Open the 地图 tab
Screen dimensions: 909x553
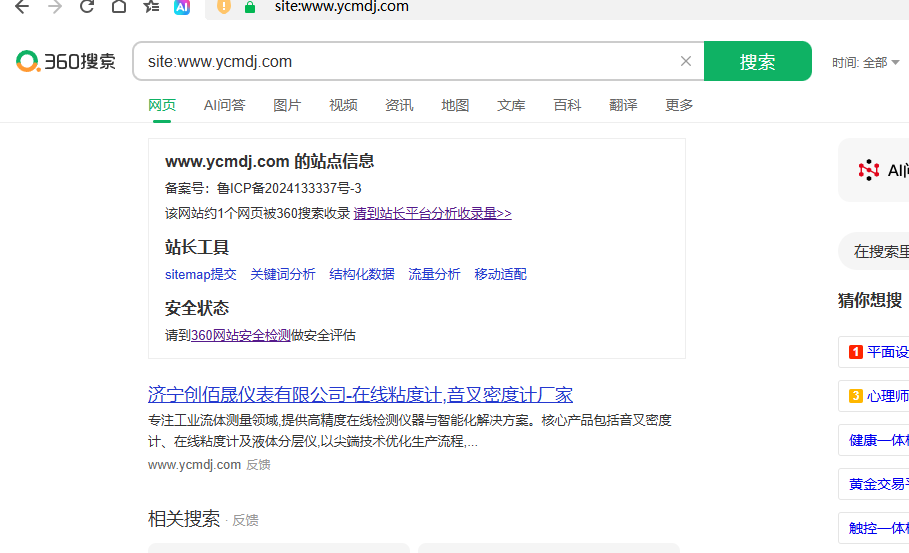[x=455, y=105]
